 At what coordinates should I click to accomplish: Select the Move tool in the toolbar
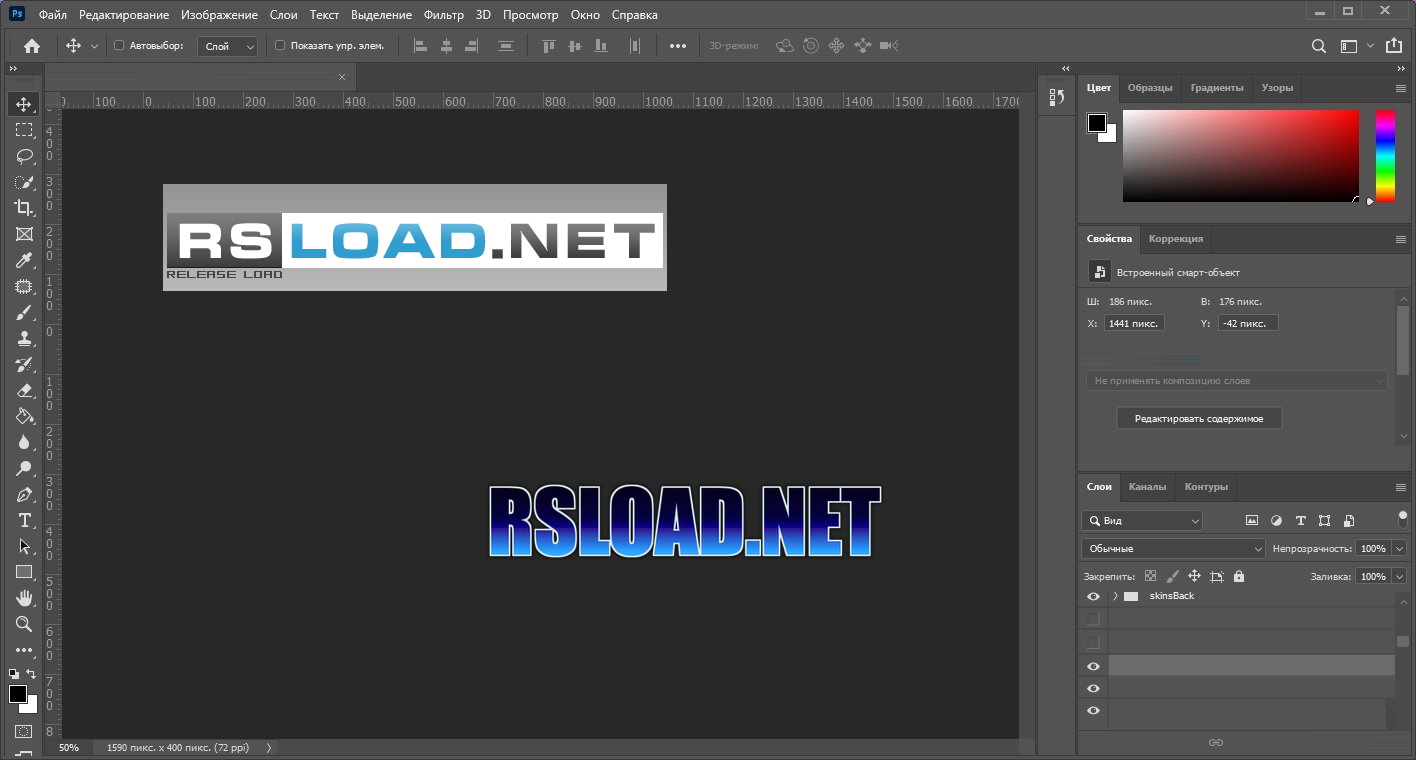(24, 104)
